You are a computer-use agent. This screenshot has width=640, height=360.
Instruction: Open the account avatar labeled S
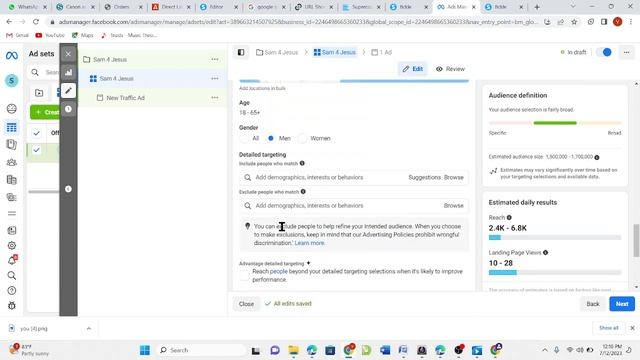11,80
